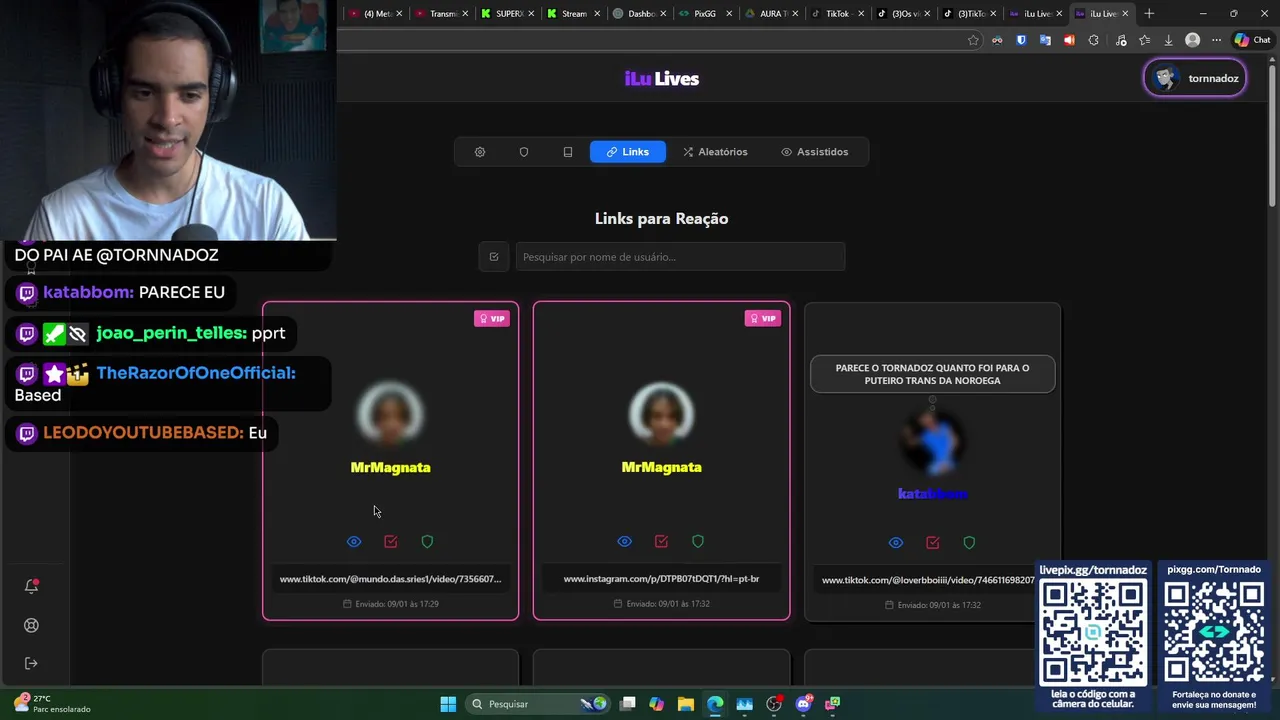Mark the MrMagnata TikTok card with its red checkbox
This screenshot has width=1280, height=720.
pos(391,541)
